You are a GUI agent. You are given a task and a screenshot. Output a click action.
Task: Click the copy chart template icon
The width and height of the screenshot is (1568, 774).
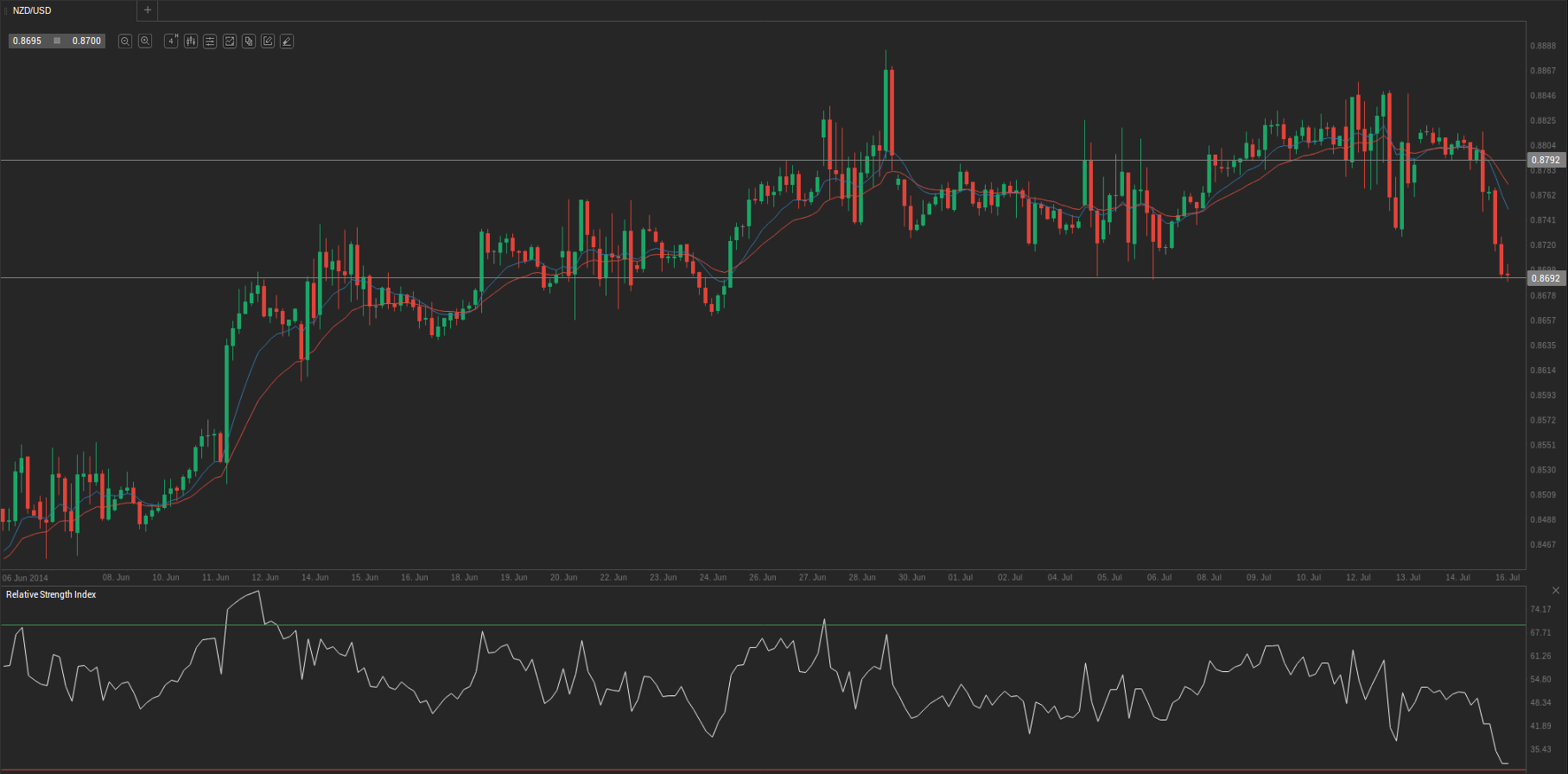point(249,41)
